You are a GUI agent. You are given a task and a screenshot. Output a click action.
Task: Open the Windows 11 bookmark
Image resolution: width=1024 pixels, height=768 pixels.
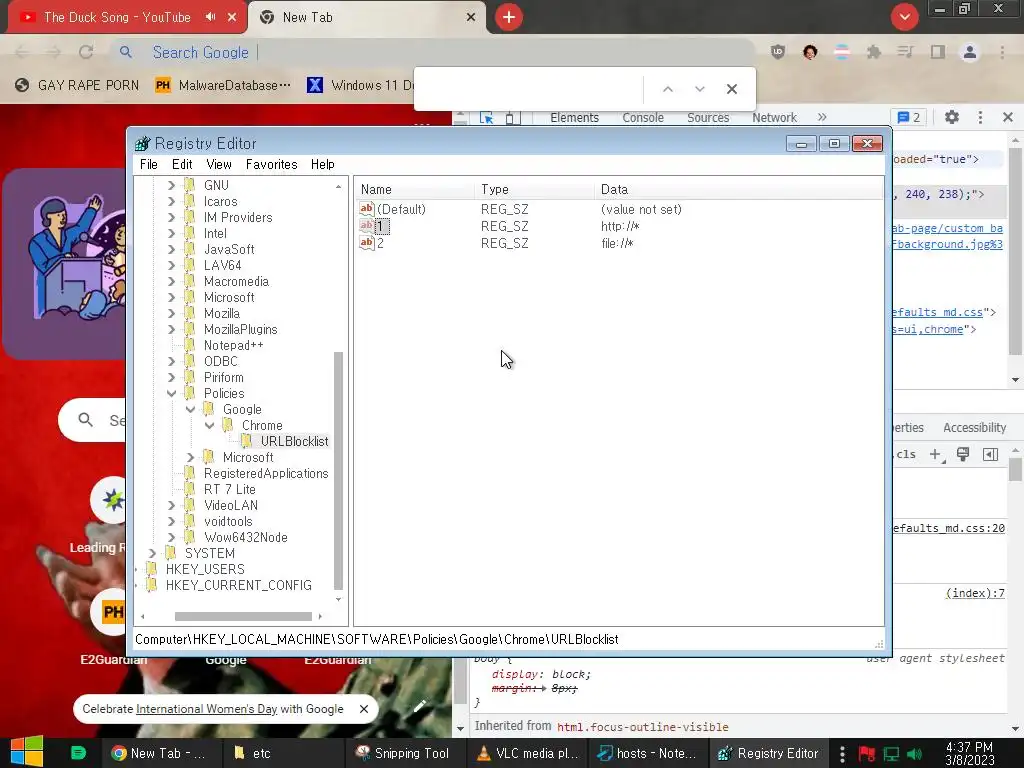point(360,86)
